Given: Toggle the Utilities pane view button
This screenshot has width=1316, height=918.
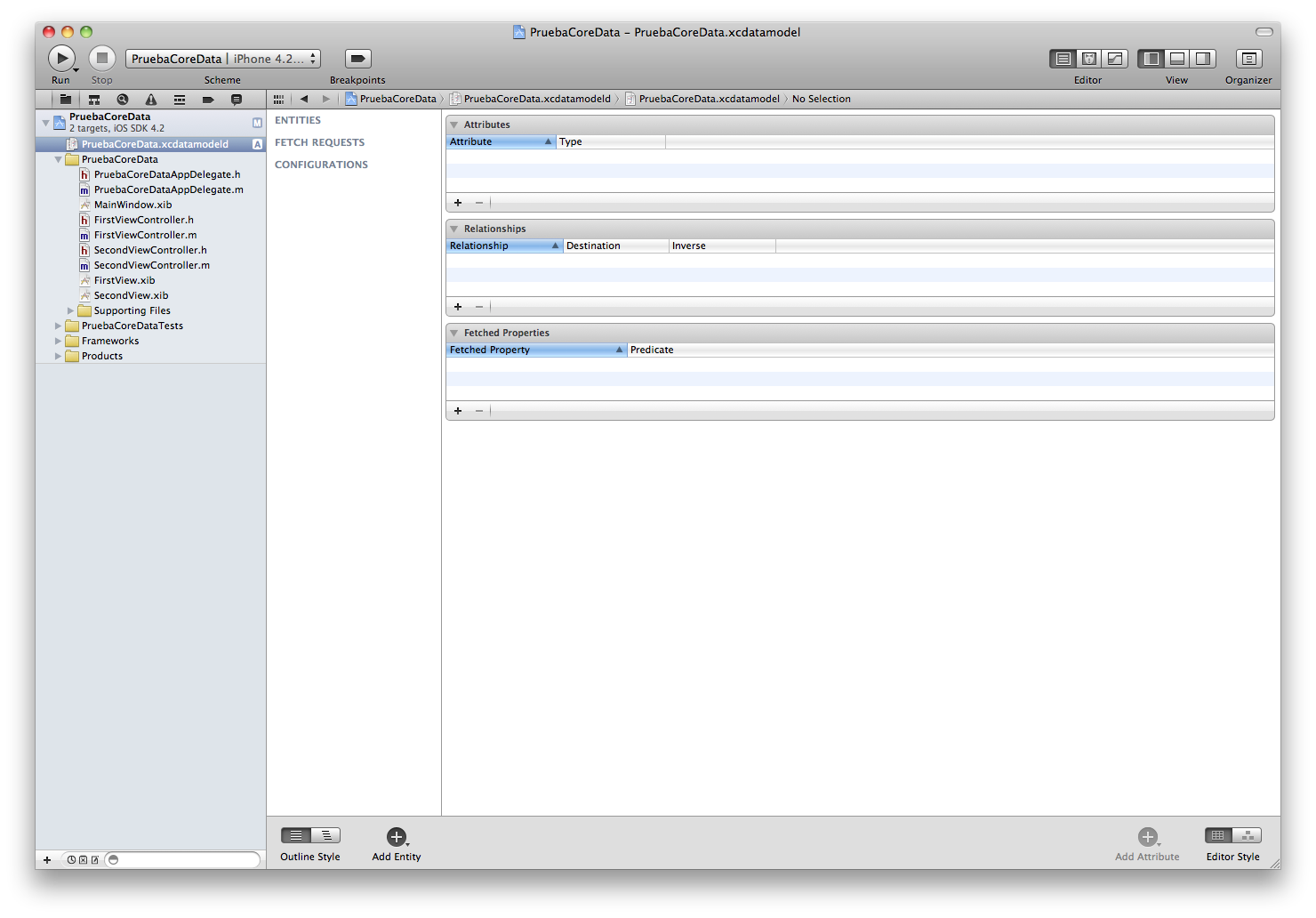Looking at the screenshot, I should 1203,59.
